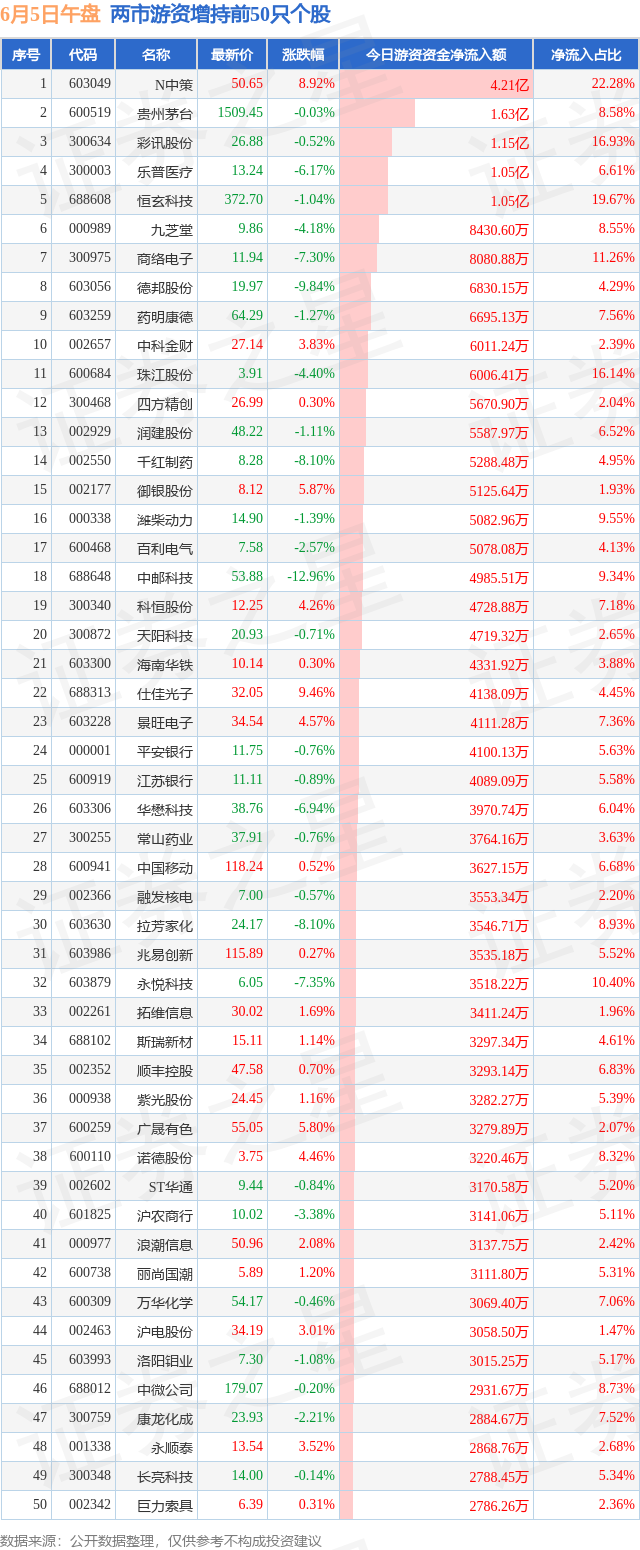Image resolution: width=640 pixels, height=1550 pixels.
Task: Click change 5.87% for 御银股份
Action: coord(316,490)
